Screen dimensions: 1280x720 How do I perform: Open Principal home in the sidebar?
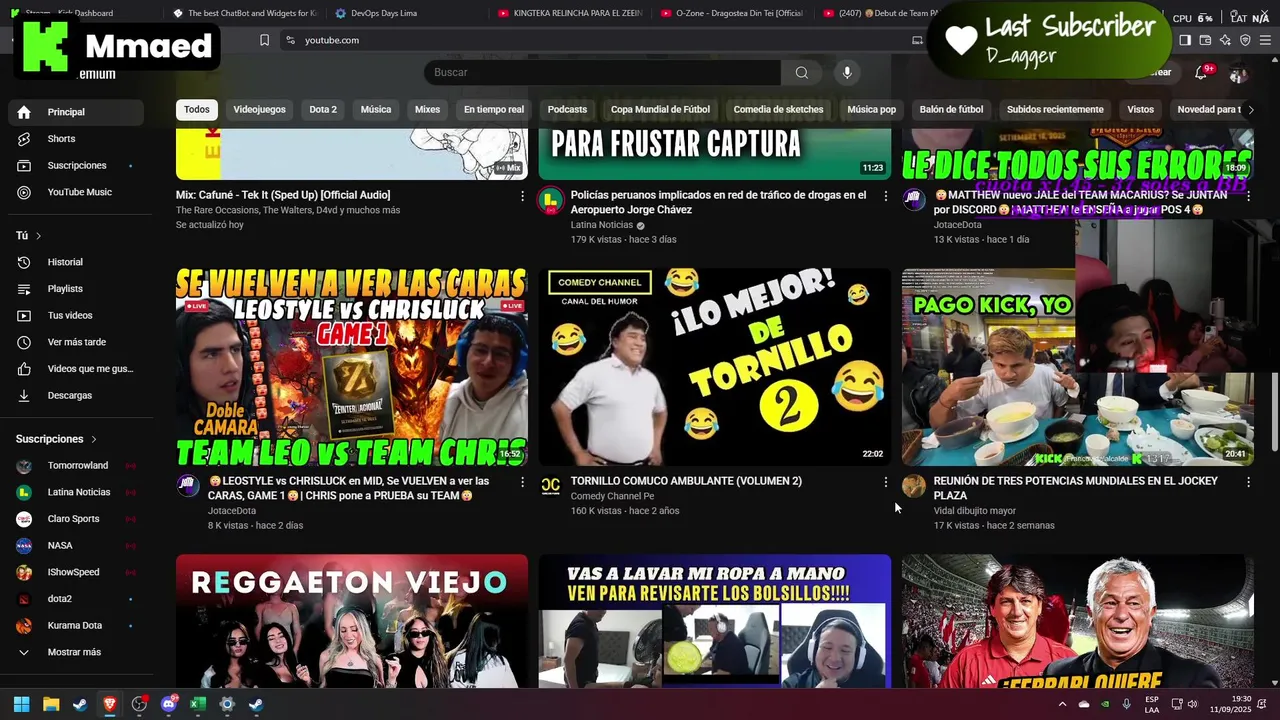[x=76, y=112]
